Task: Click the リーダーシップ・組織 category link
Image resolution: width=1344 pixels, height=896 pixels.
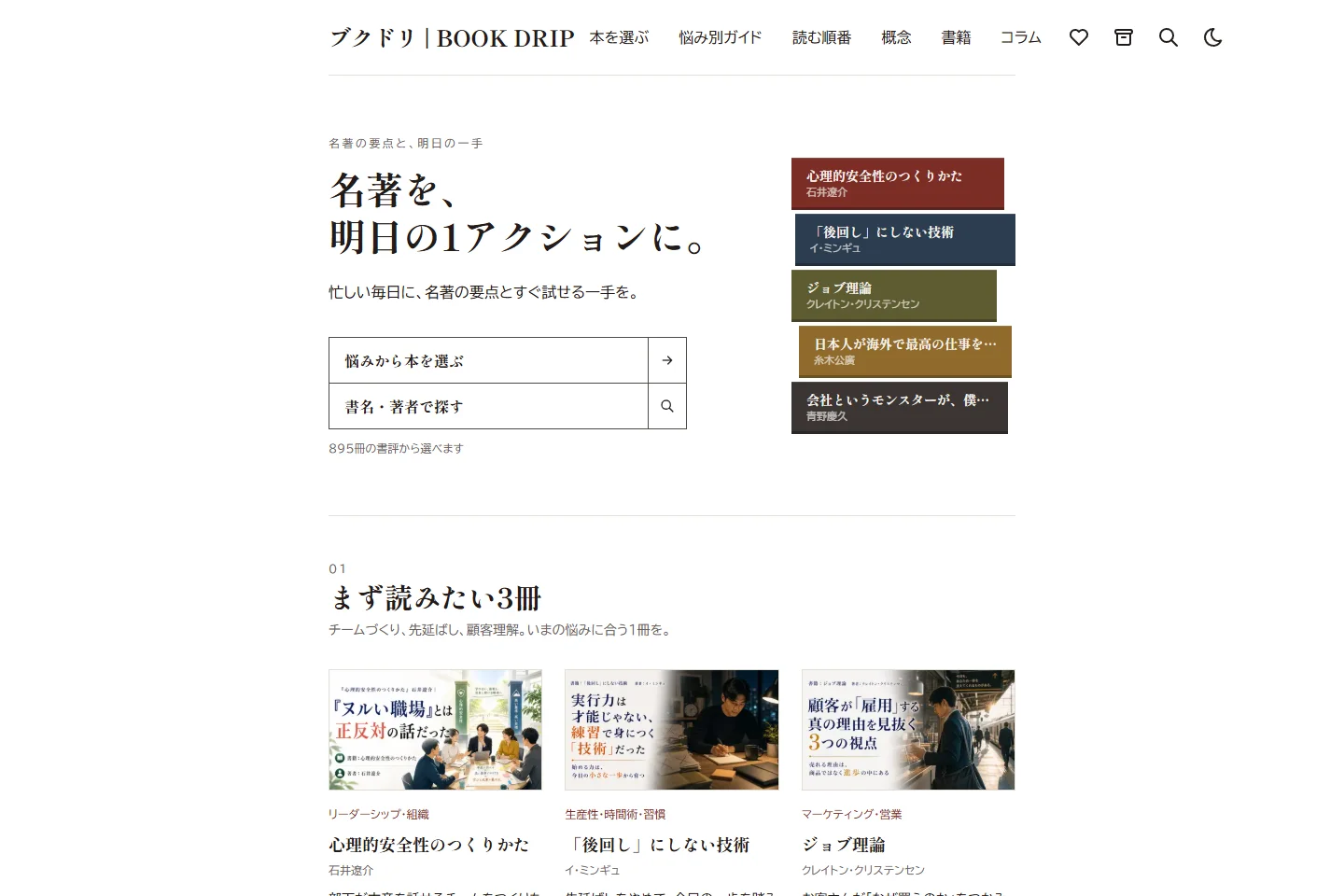Action: pyautogui.click(x=378, y=815)
